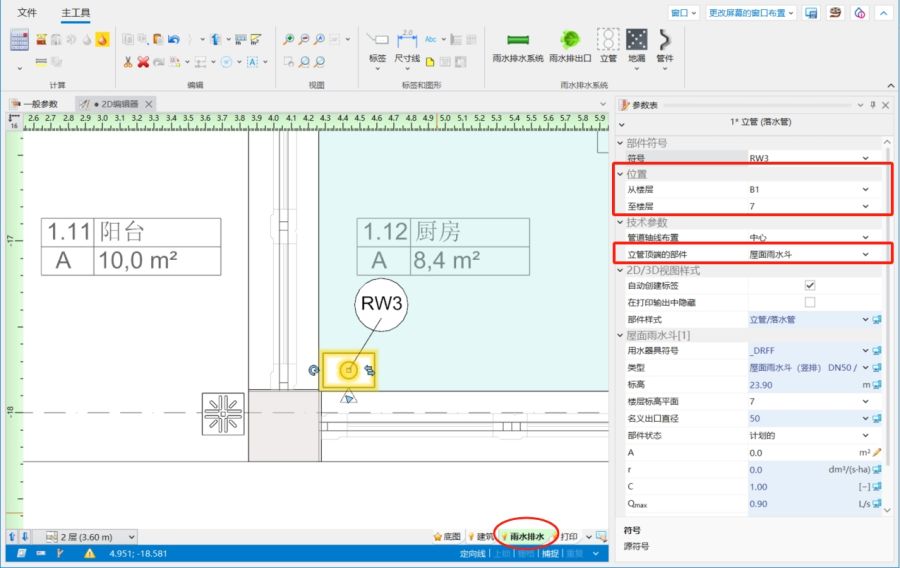Click the 尺寸线 dimension line tool

(x=407, y=40)
